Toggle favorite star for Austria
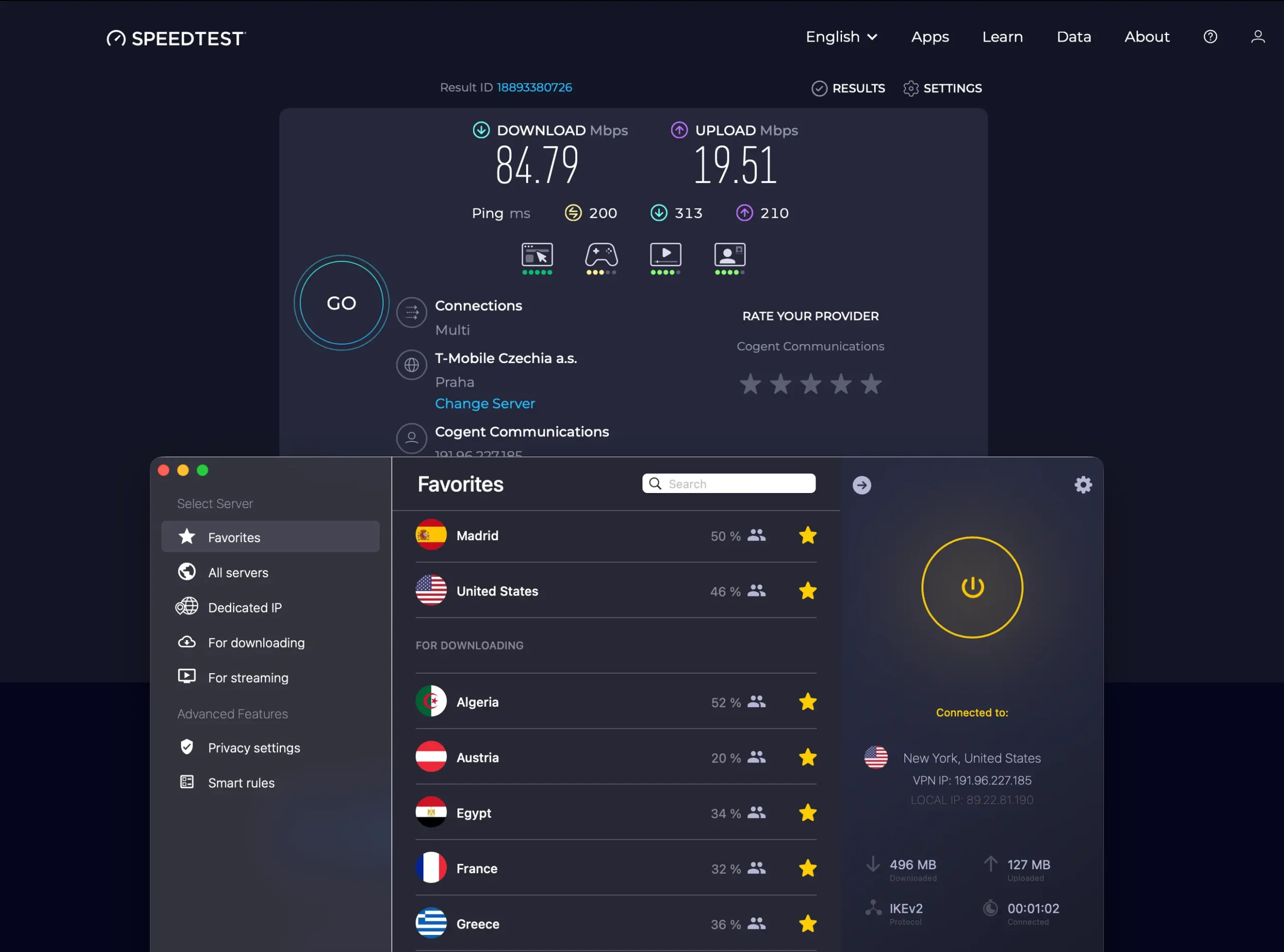1284x952 pixels. 808,757
